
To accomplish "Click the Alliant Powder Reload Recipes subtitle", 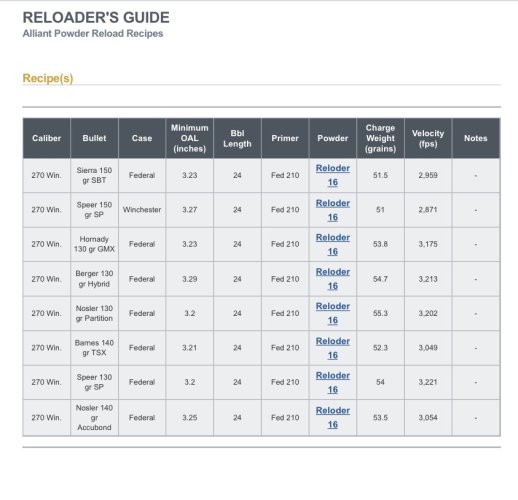I will click(x=93, y=34).
